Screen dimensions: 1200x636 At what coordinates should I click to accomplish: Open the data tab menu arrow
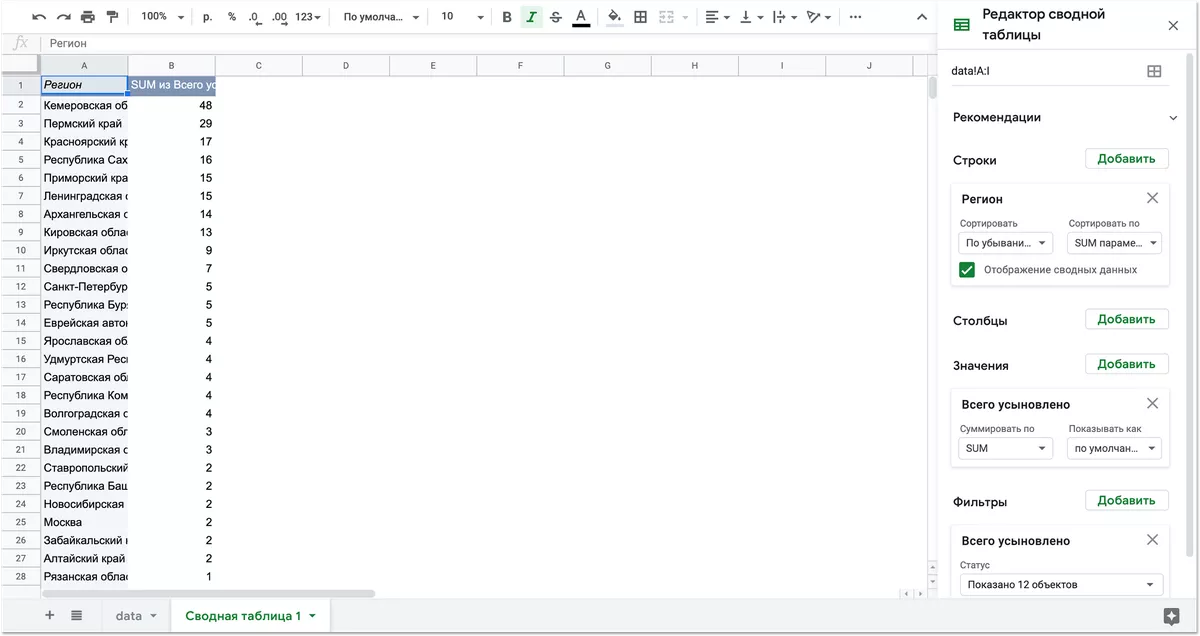pyautogui.click(x=153, y=616)
